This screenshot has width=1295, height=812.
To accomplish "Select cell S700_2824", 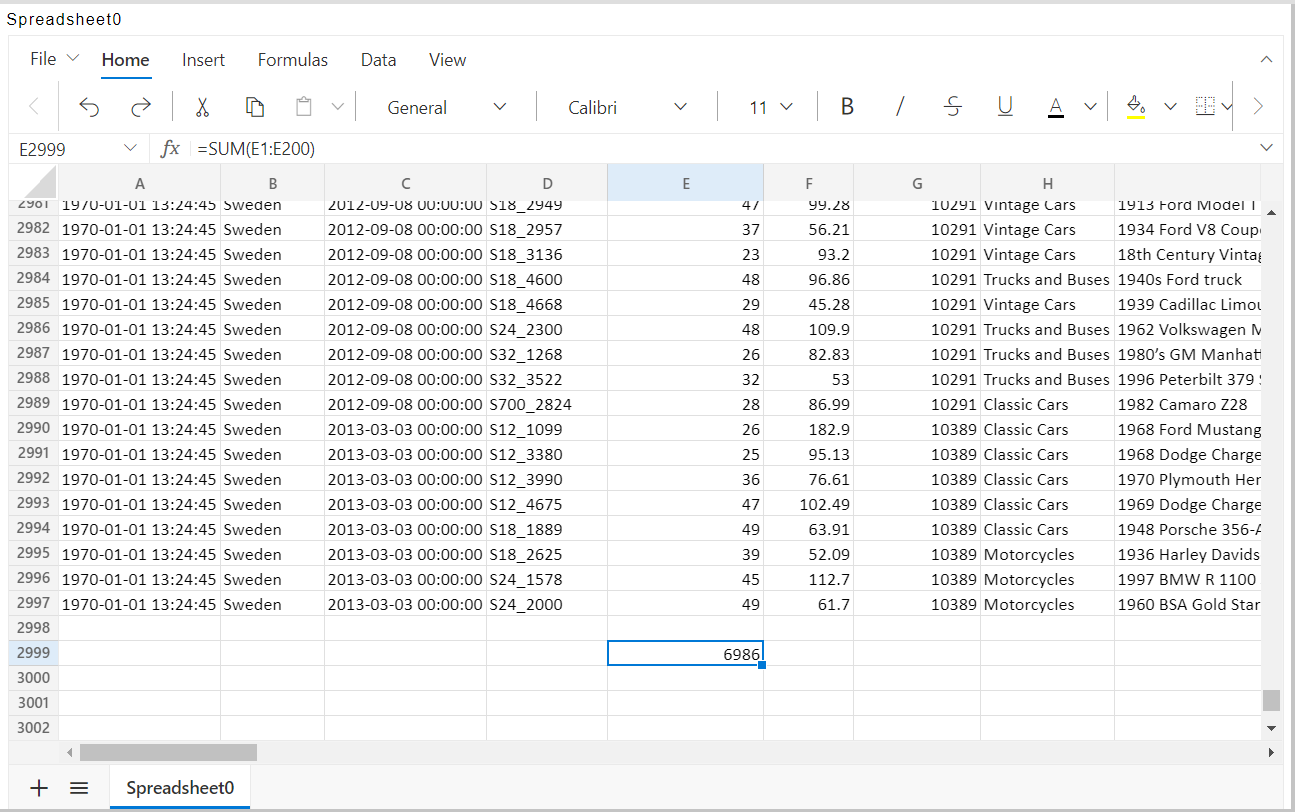I will pyautogui.click(x=546, y=404).
